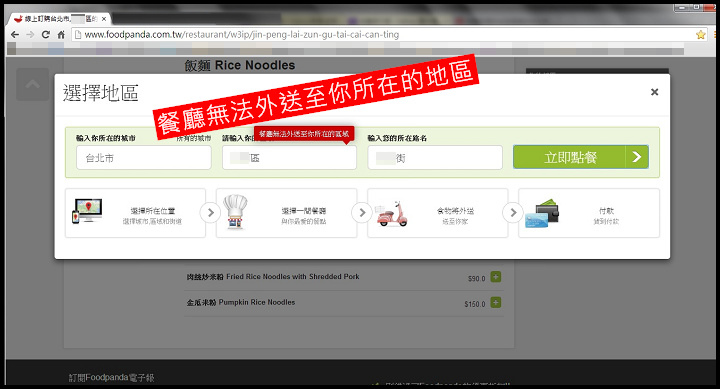Click the 選擇地區 dialog title
The image size is (720, 389).
point(101,93)
